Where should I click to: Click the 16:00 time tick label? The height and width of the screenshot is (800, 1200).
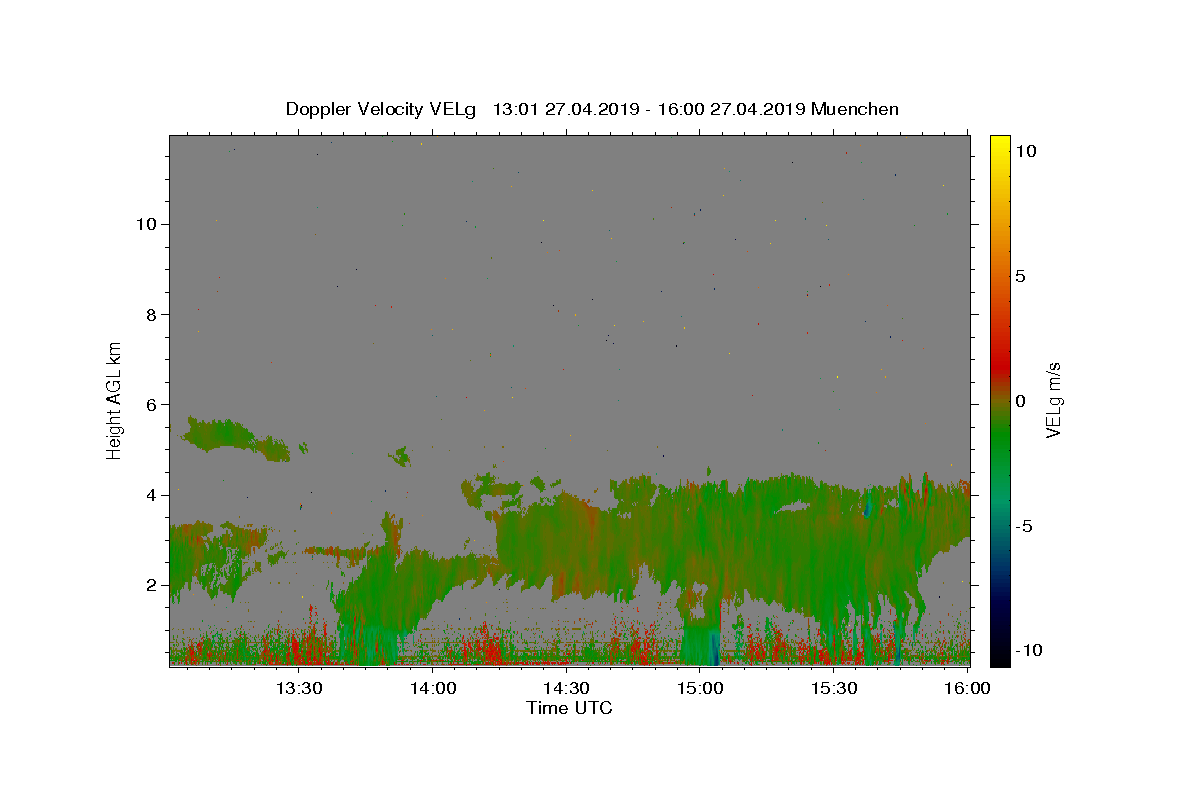pyautogui.click(x=967, y=688)
